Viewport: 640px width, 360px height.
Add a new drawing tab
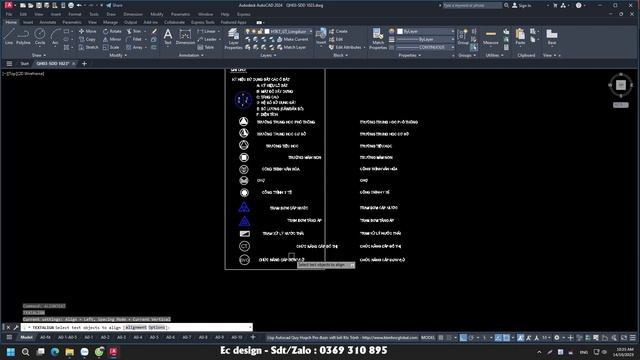coord(84,64)
